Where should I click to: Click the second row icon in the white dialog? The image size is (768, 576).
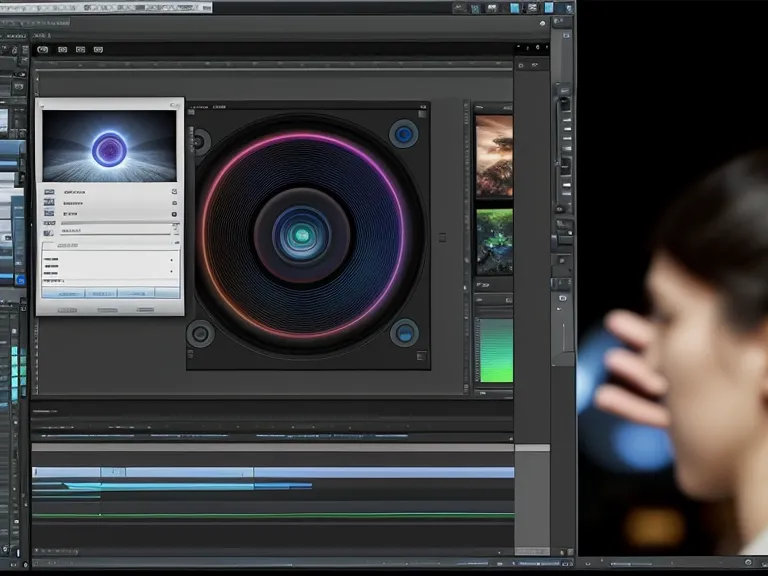[49, 202]
